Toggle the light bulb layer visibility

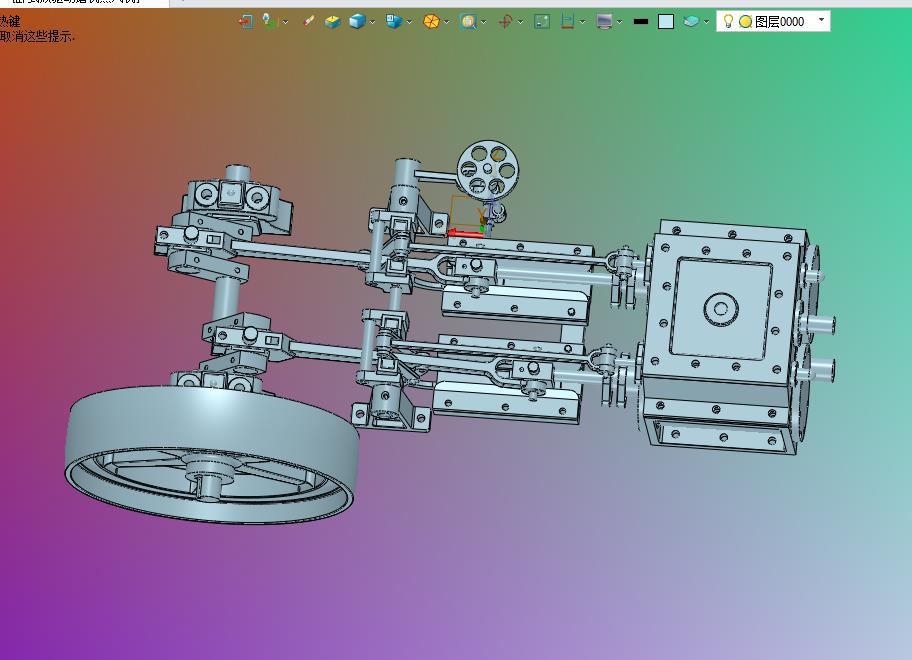pyautogui.click(x=728, y=22)
